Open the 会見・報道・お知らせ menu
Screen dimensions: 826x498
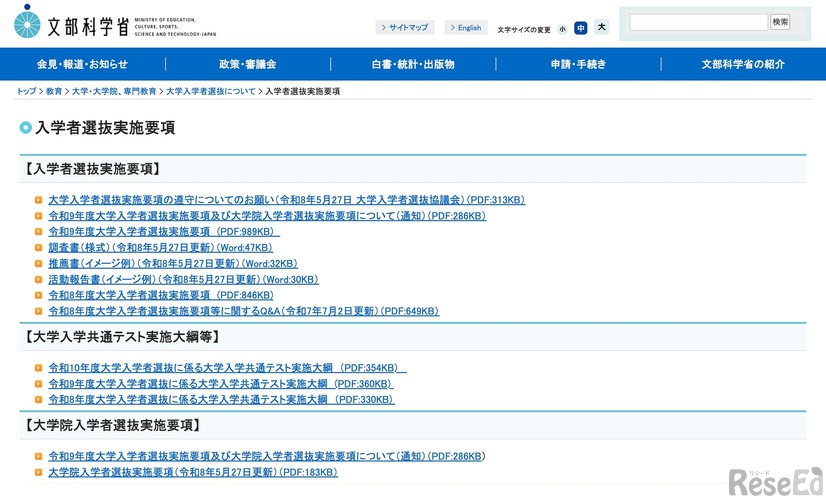pyautogui.click(x=82, y=64)
